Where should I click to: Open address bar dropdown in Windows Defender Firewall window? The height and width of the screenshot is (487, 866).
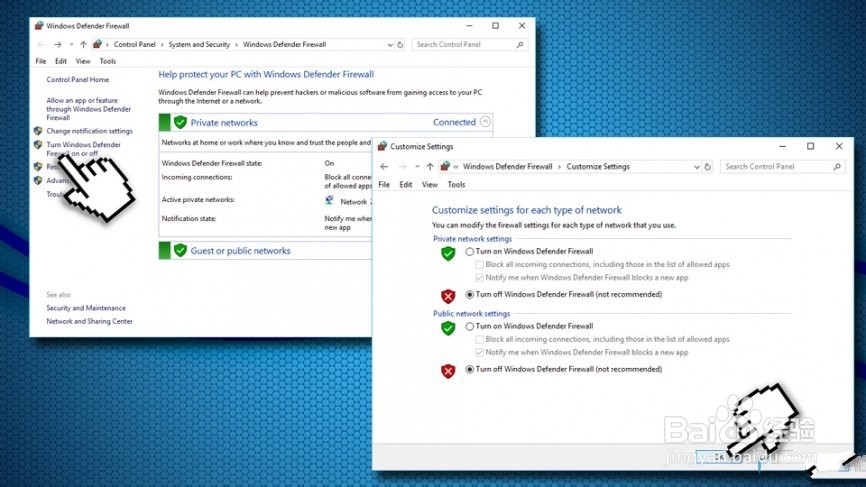(x=390, y=45)
